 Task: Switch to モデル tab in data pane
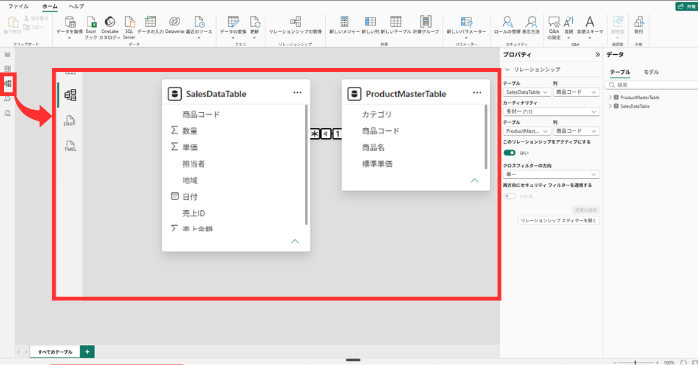(651, 72)
